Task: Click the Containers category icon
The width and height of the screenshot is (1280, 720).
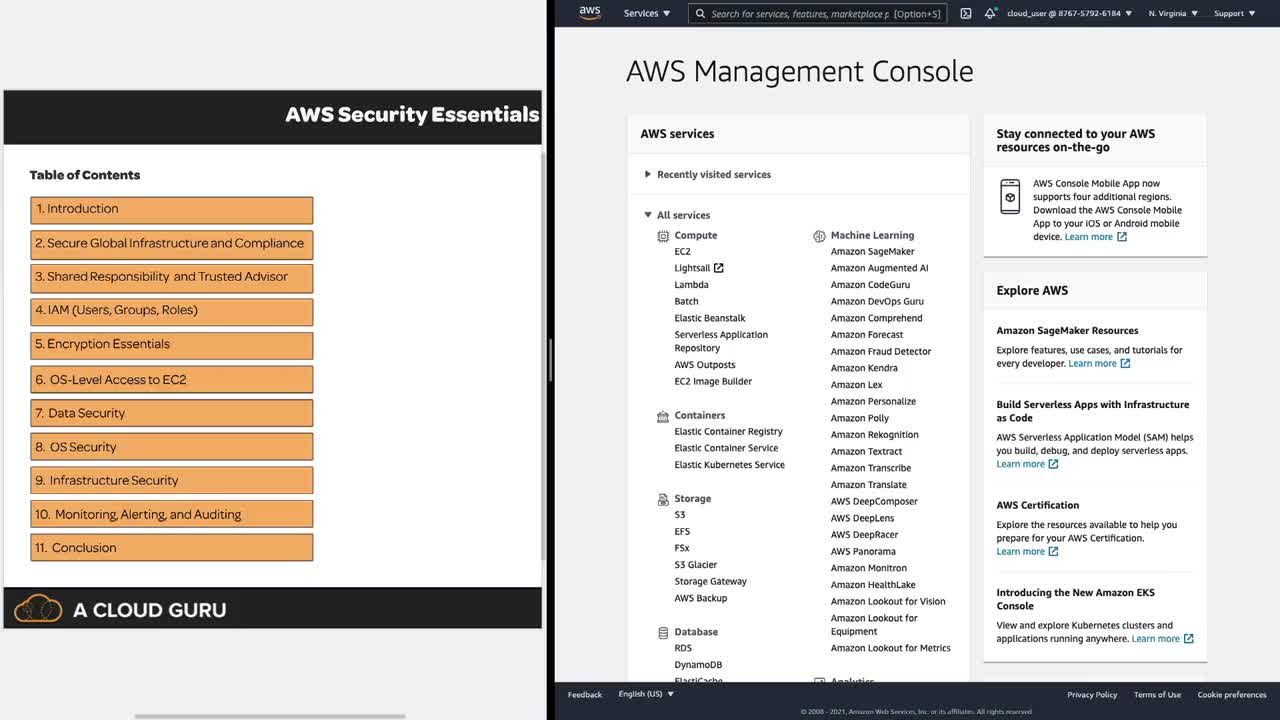Action: 663,416
